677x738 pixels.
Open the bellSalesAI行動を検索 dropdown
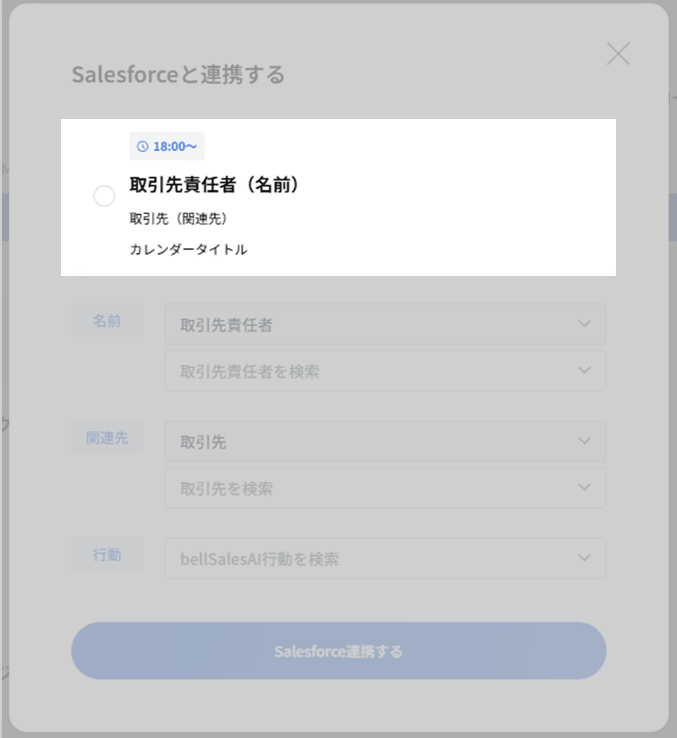(x=370, y=558)
